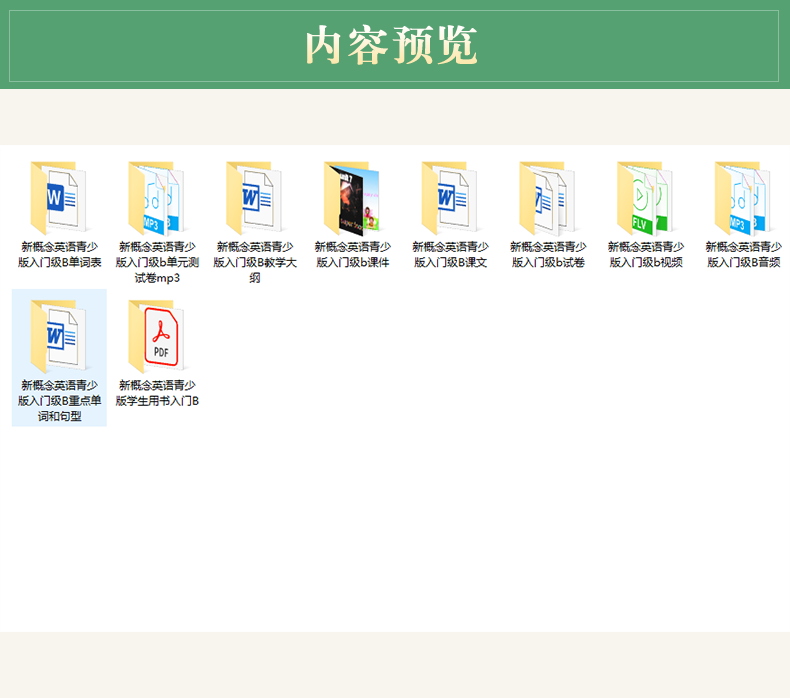Click the label 版入门级B课文
The image size is (790, 698).
pos(450,263)
